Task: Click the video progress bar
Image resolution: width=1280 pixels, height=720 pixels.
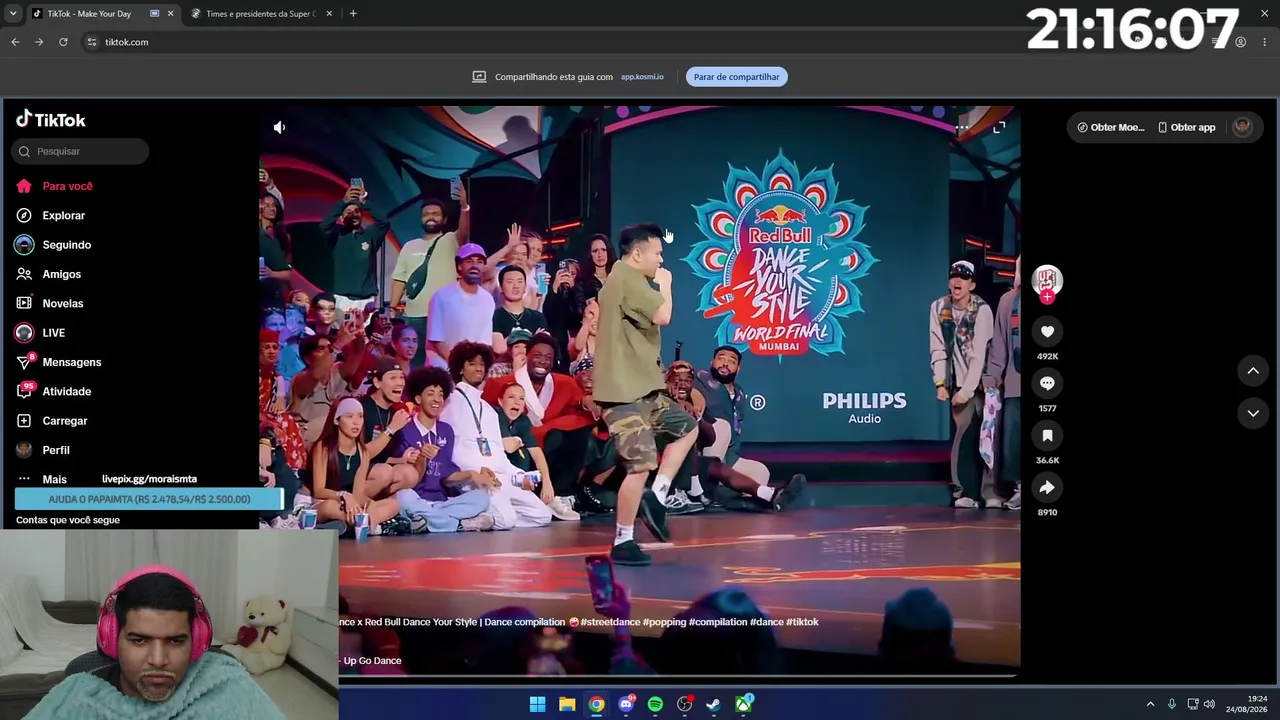Action: point(679,676)
